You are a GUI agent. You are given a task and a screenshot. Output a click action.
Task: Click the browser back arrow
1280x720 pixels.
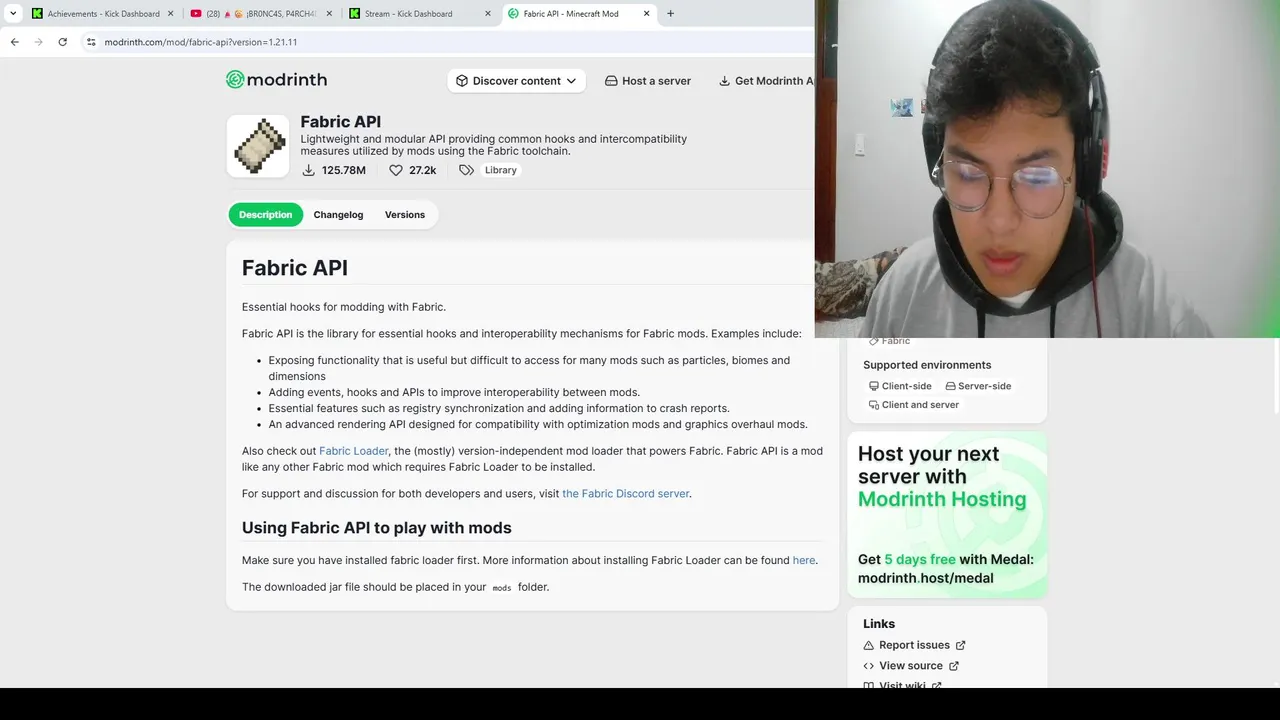coord(14,42)
